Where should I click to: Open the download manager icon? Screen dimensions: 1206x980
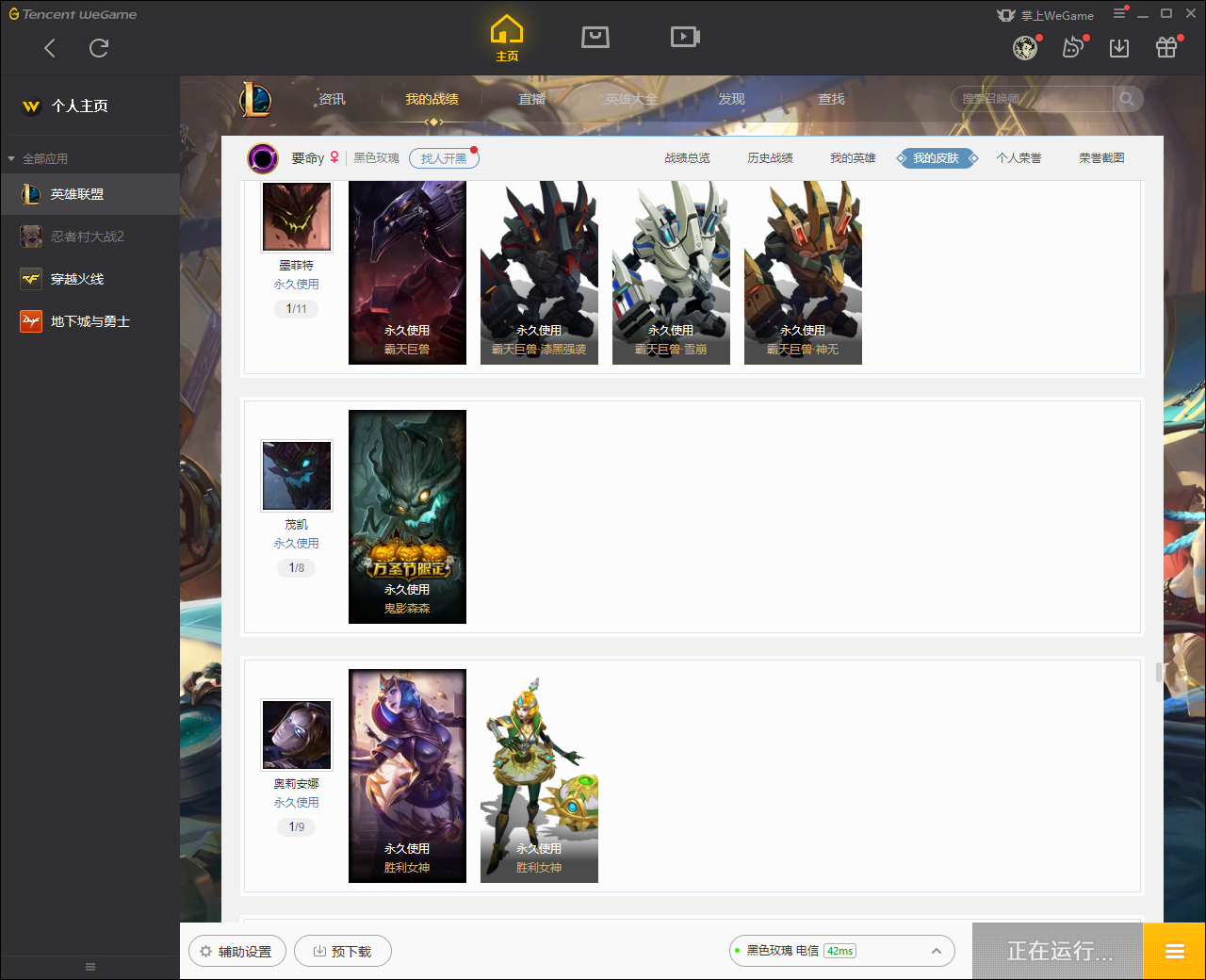pos(1119,47)
